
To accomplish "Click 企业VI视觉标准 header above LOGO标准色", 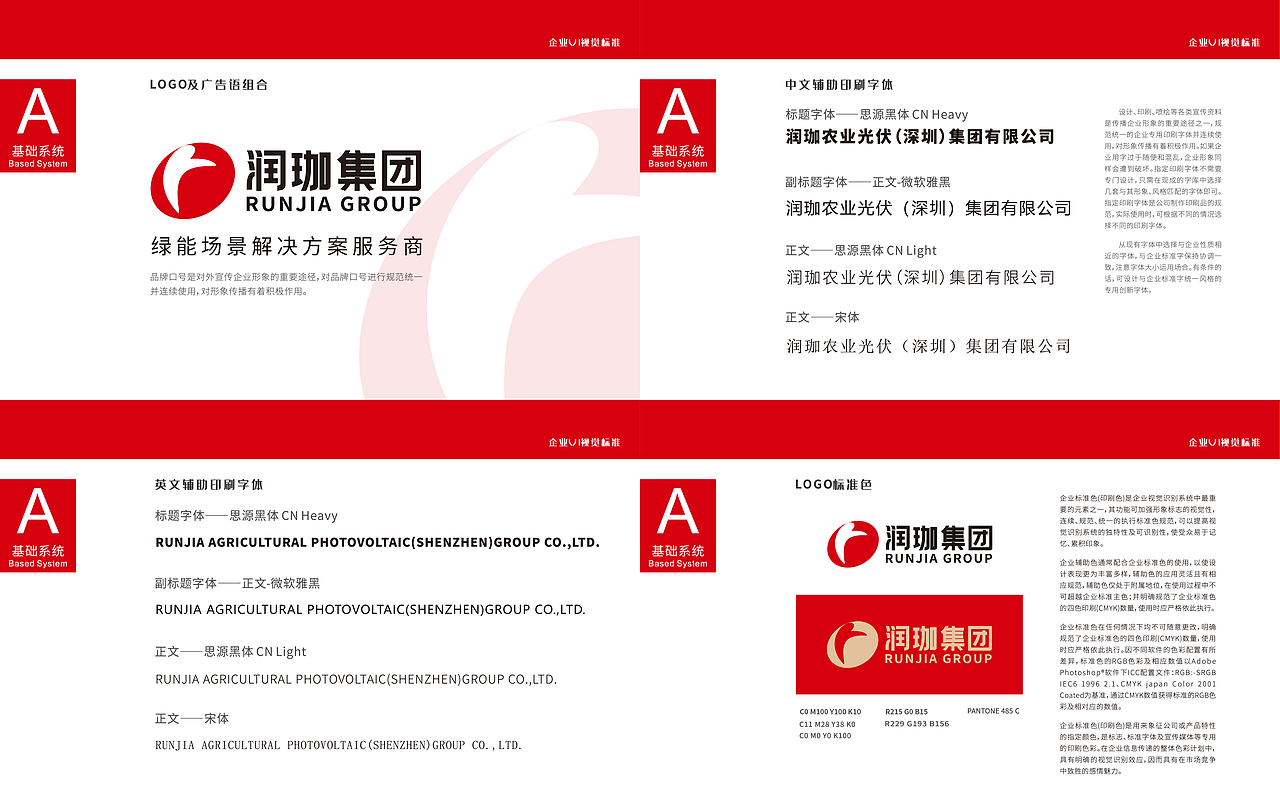I will click(x=1224, y=442).
